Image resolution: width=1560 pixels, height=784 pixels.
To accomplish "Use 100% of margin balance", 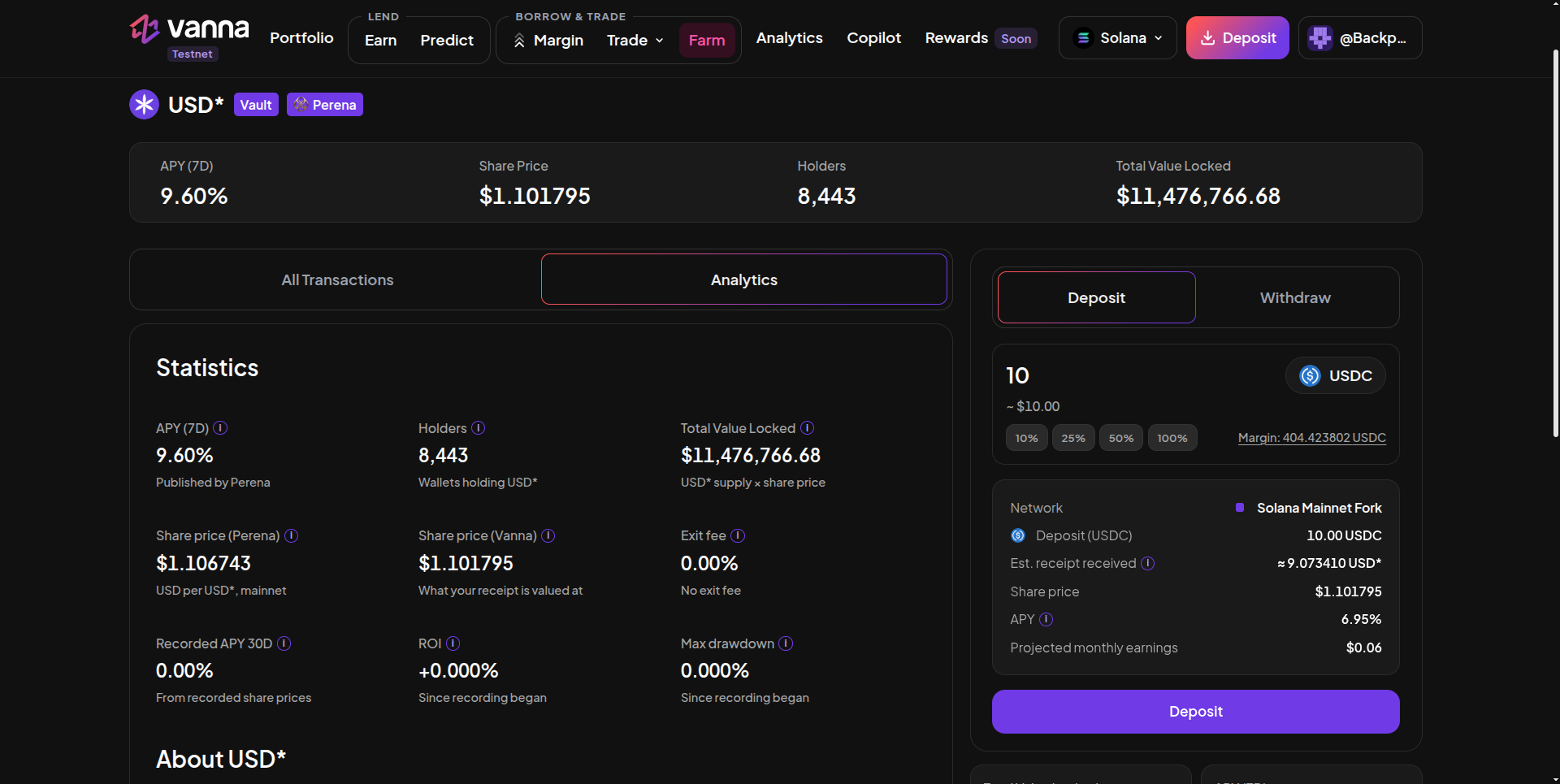I will point(1172,438).
